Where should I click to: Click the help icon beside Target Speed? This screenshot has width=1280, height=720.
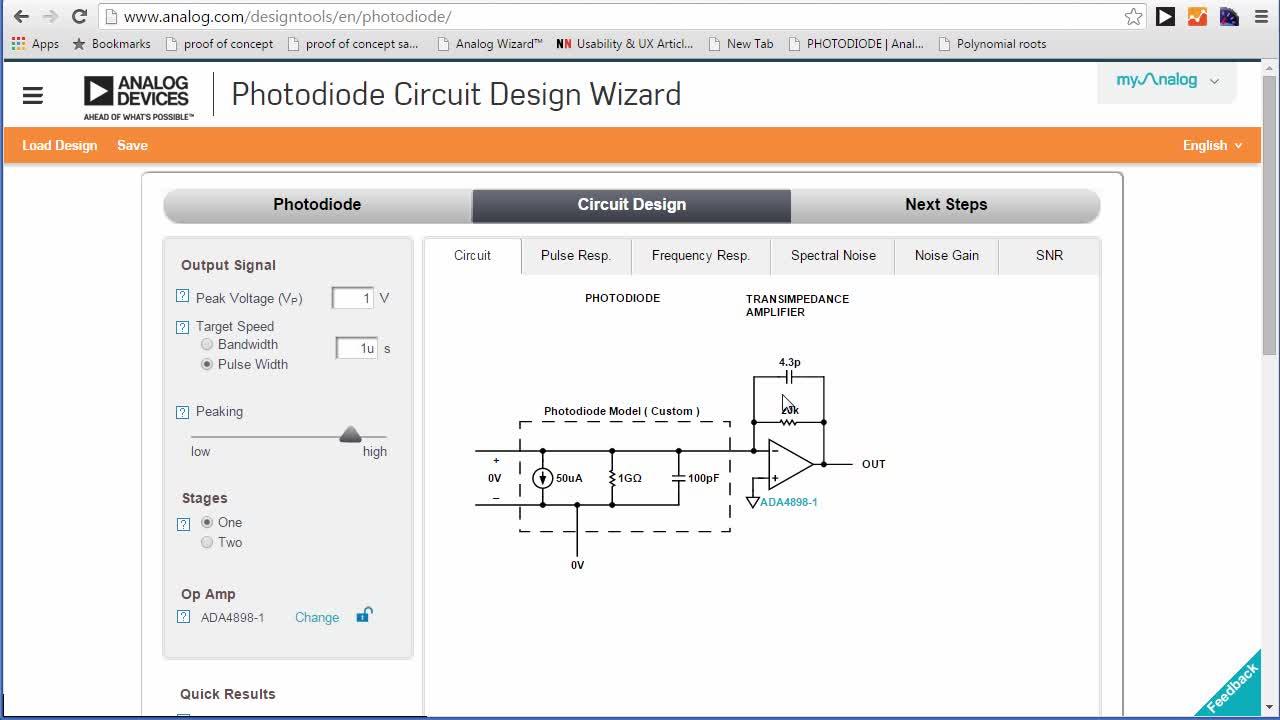click(182, 326)
